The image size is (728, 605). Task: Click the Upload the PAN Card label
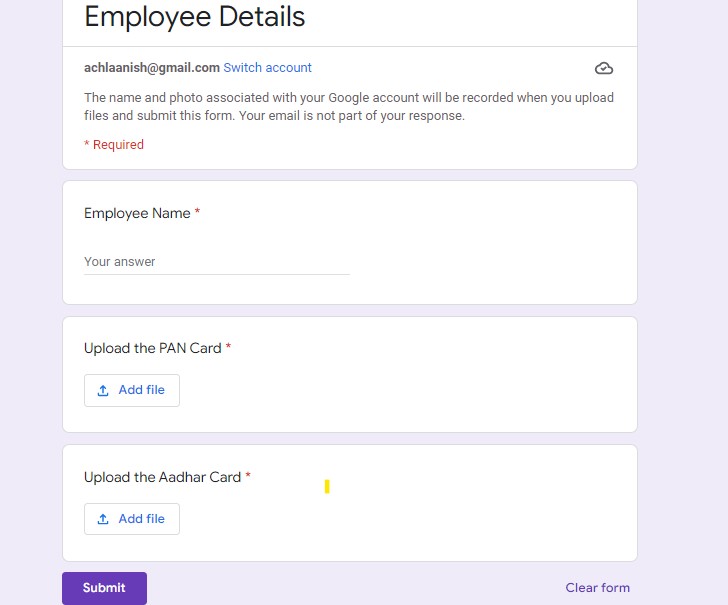tap(153, 348)
